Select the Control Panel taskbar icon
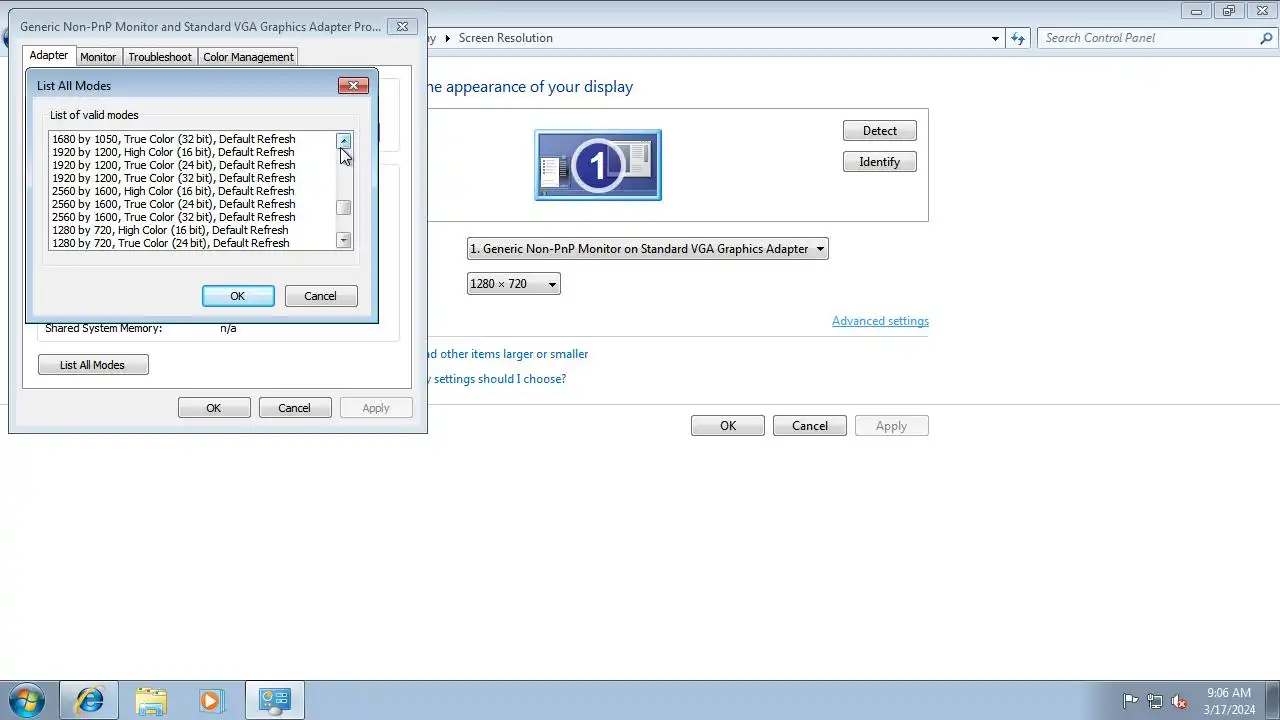This screenshot has height=720, width=1280. tap(275, 700)
